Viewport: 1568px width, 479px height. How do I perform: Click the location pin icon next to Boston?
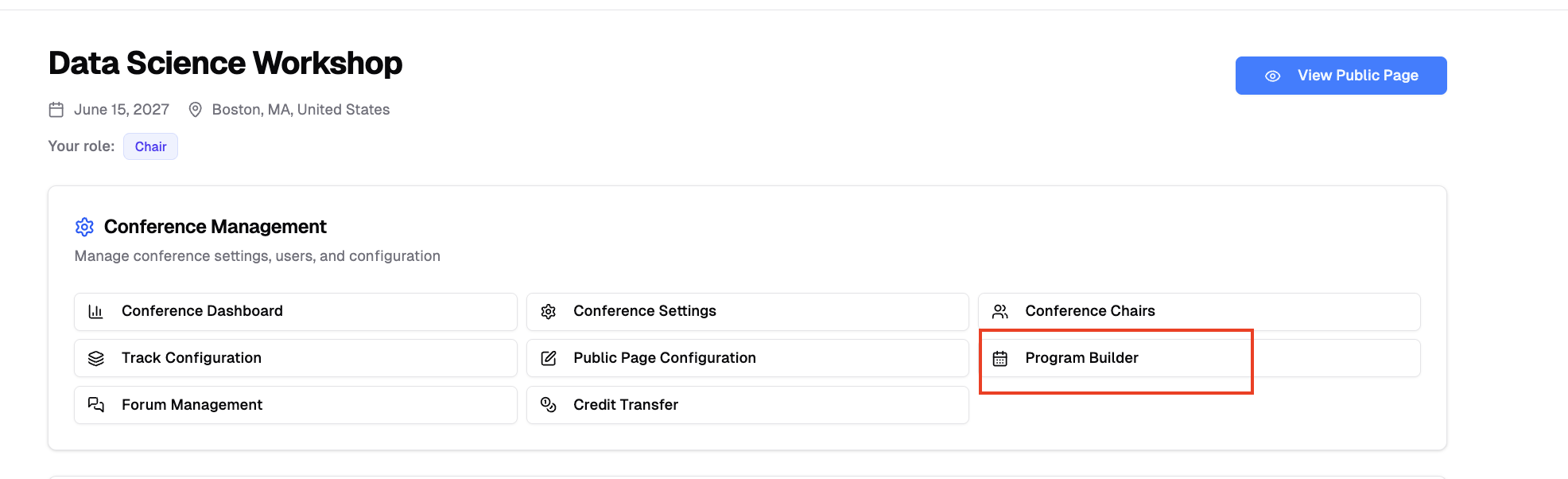(x=195, y=110)
